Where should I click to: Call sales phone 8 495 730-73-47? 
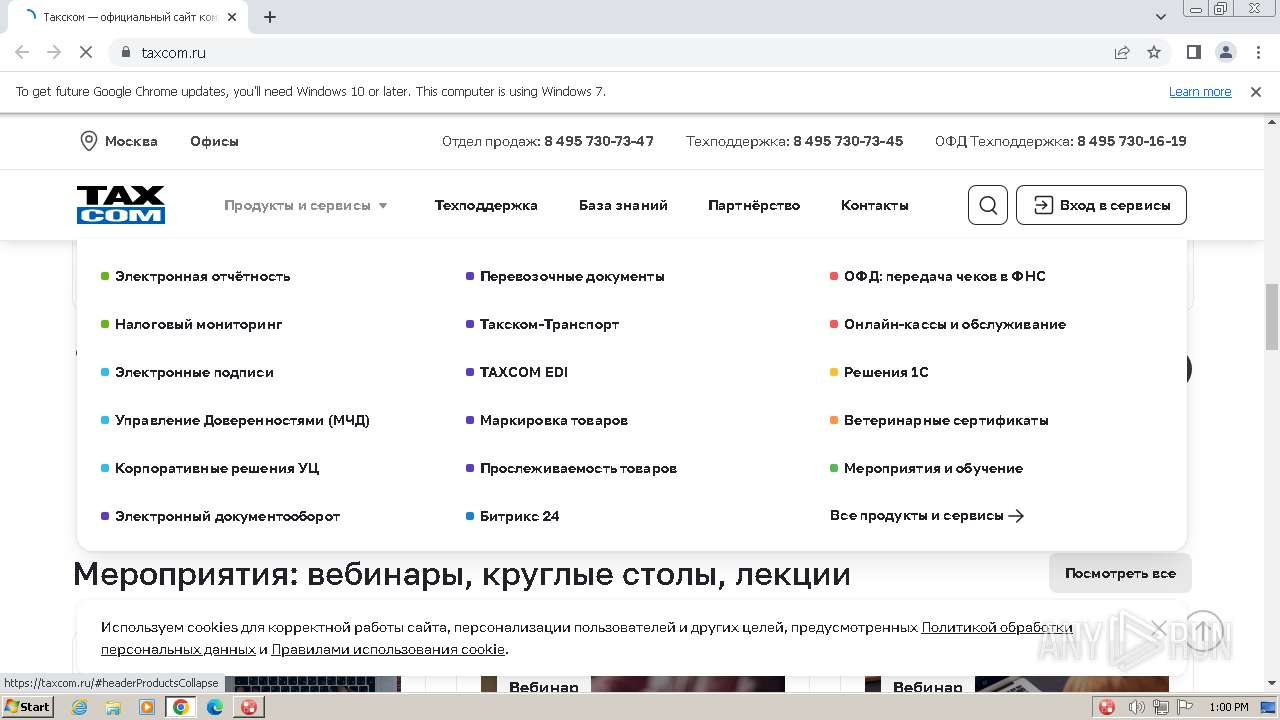[x=598, y=141]
